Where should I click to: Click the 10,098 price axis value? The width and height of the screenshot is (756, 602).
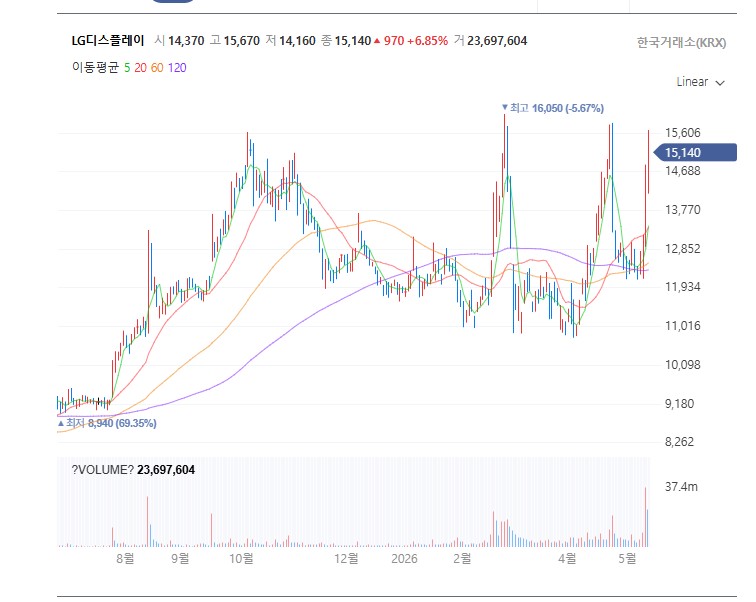click(x=683, y=365)
